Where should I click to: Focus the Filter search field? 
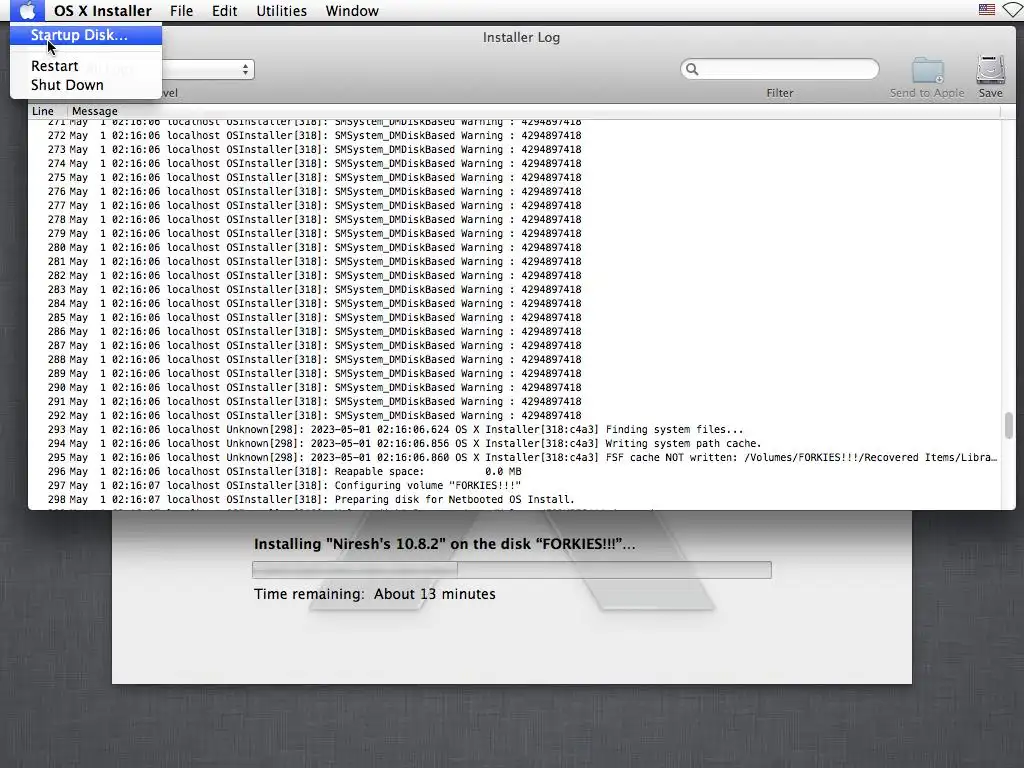point(780,69)
